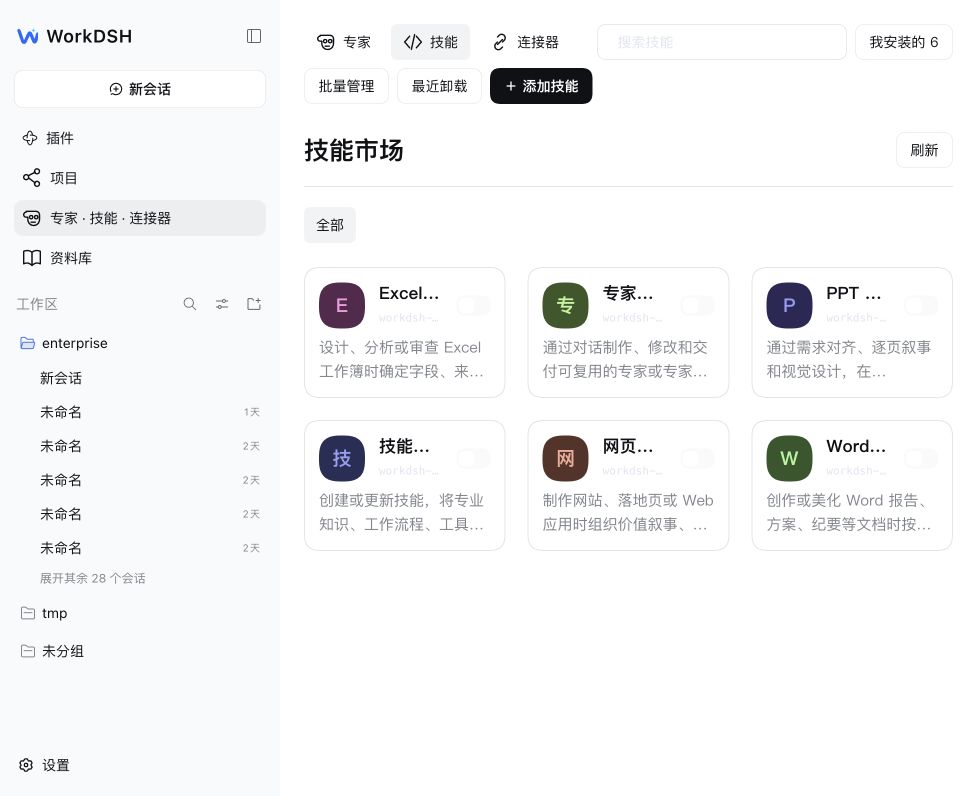Viewport: 977px width, 796px height.
Task: Open 制作网站、落地页或 Web description
Action: (627, 512)
